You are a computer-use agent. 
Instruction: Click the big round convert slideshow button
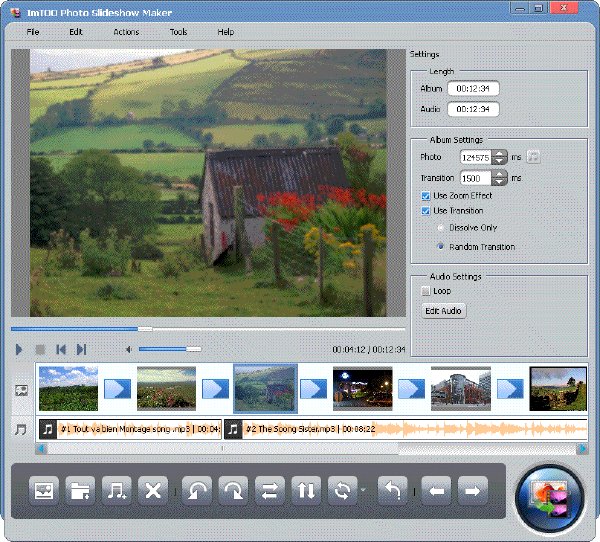(550, 498)
